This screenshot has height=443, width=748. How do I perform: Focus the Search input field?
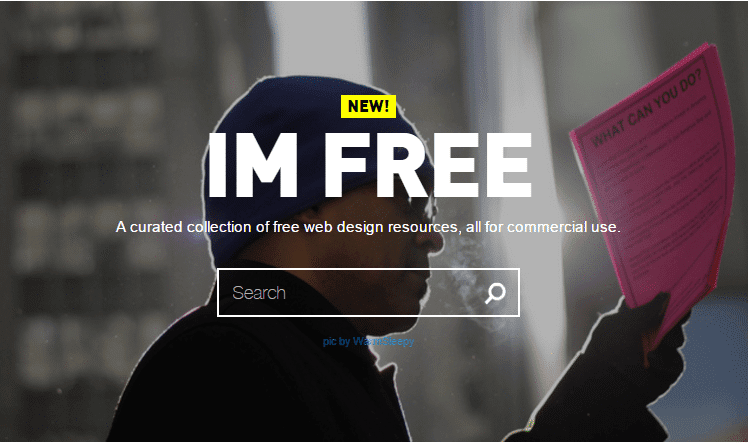tap(368, 292)
